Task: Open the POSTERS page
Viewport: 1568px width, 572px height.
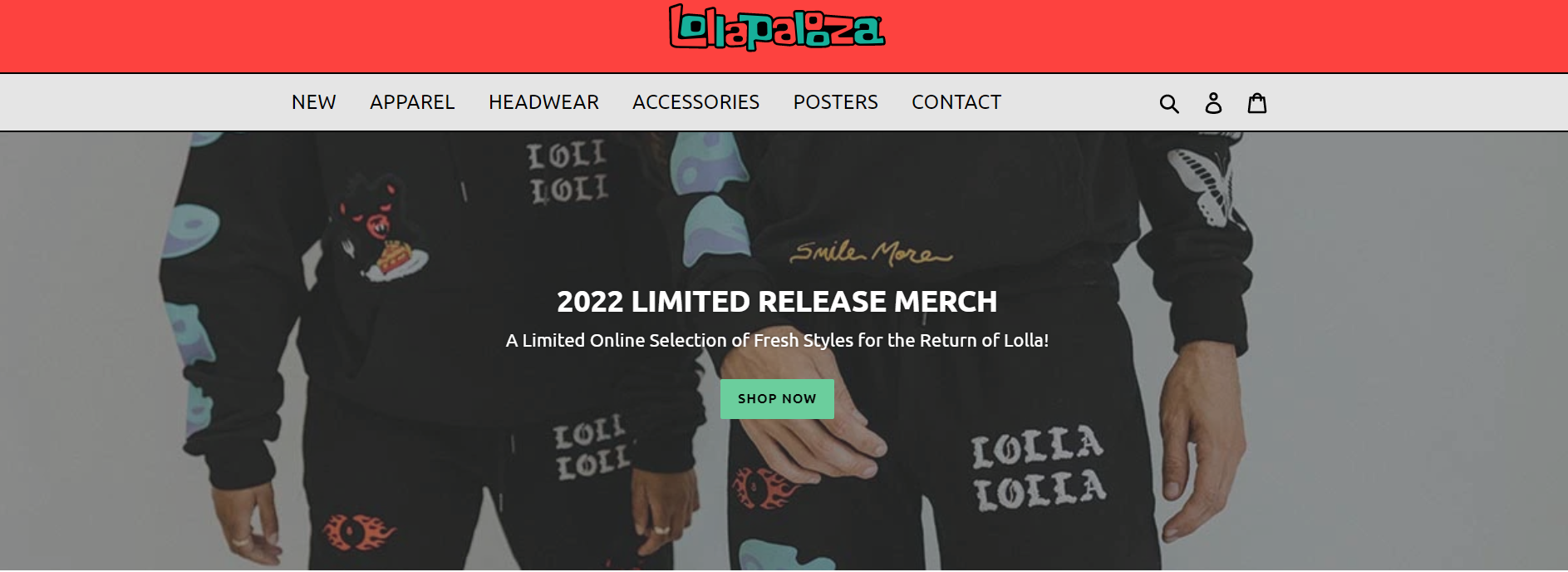Action: 835,102
